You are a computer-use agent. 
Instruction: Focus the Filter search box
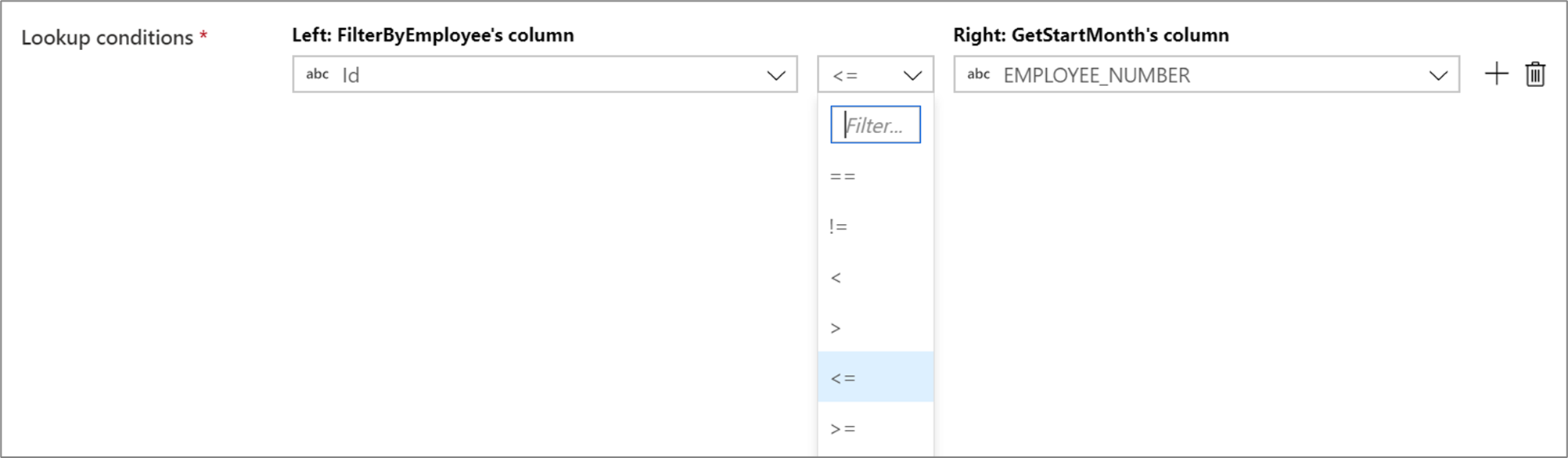coord(876,125)
